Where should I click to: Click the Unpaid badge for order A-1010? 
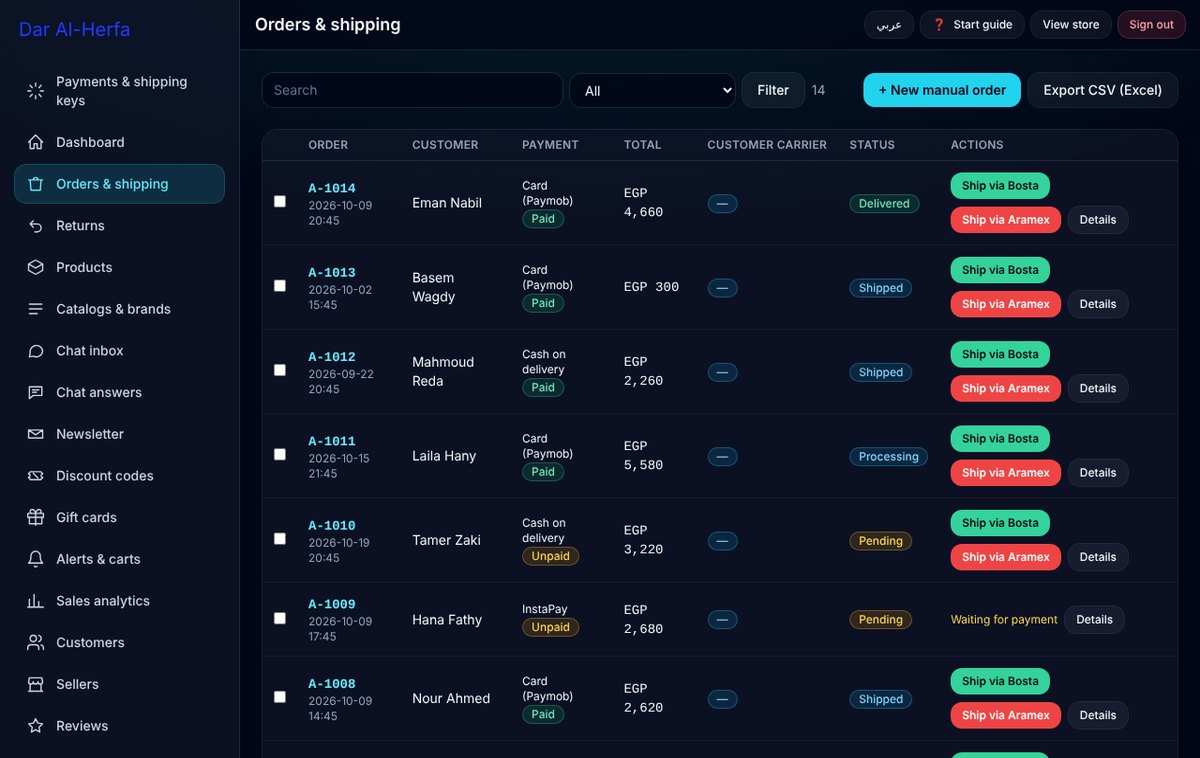(x=550, y=556)
